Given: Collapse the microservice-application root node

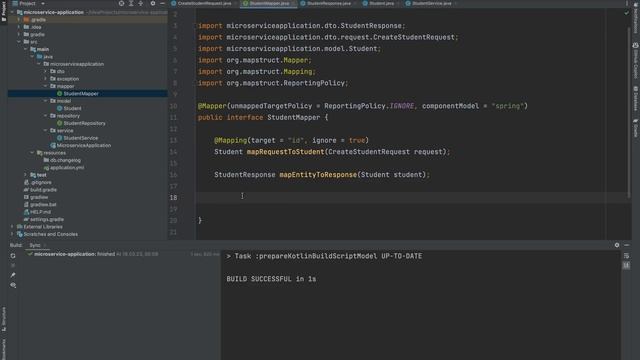Looking at the screenshot, I should pos(12,12).
